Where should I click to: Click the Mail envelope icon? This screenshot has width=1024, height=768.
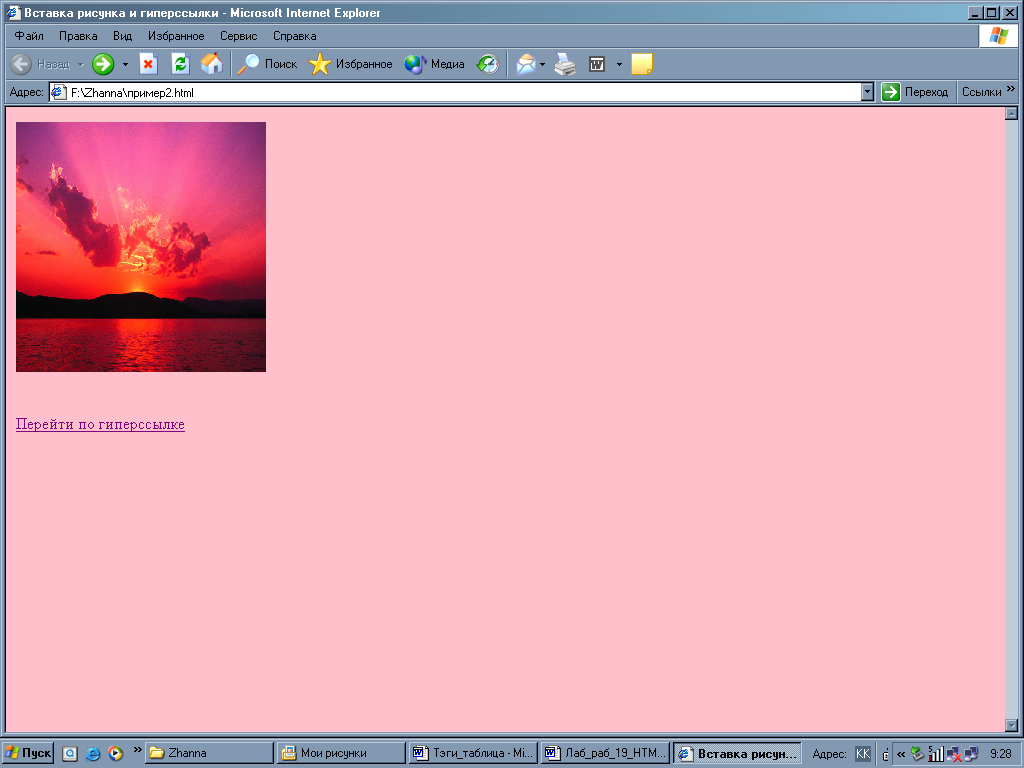(x=526, y=64)
